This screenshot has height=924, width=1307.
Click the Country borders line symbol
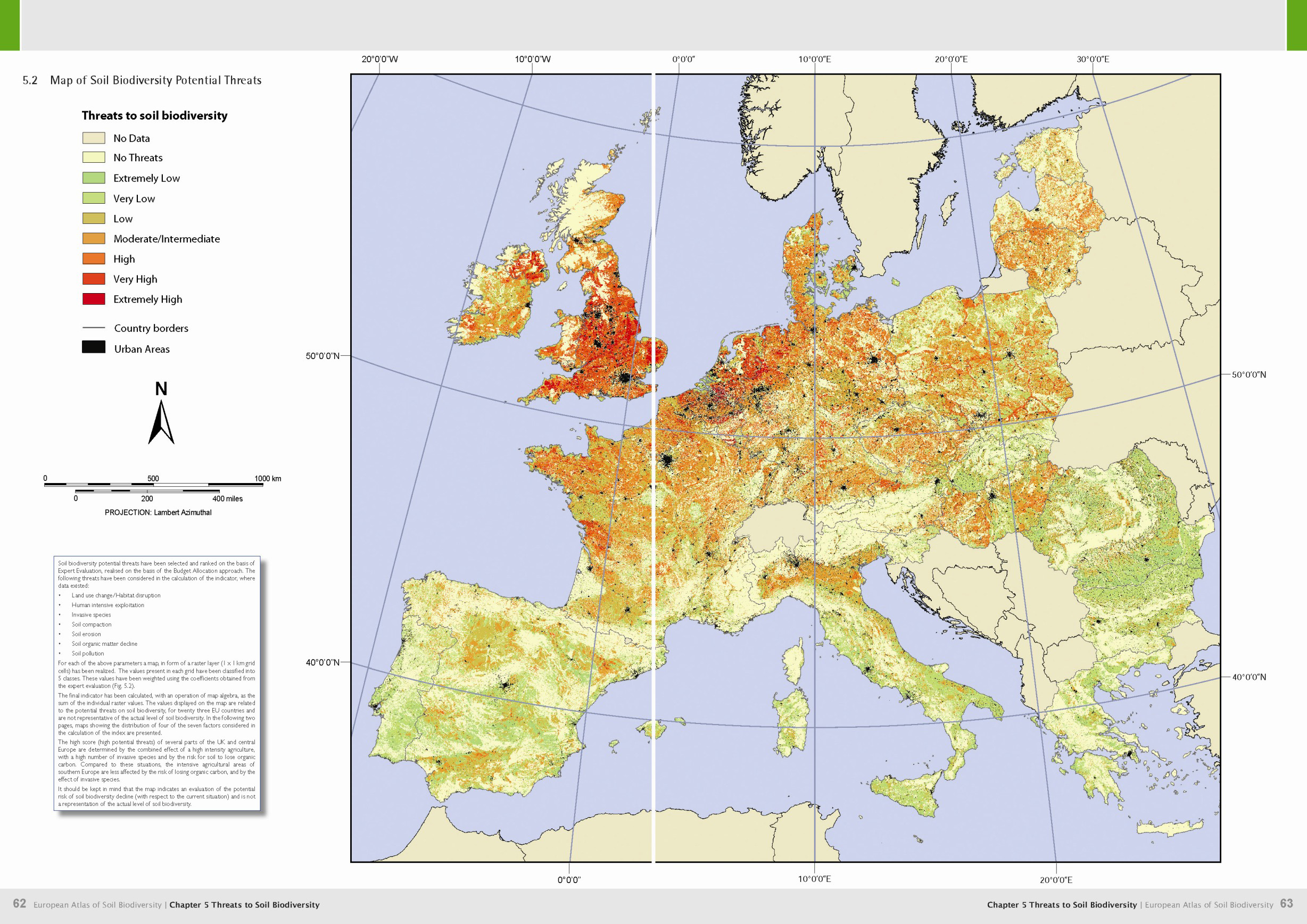(93, 328)
